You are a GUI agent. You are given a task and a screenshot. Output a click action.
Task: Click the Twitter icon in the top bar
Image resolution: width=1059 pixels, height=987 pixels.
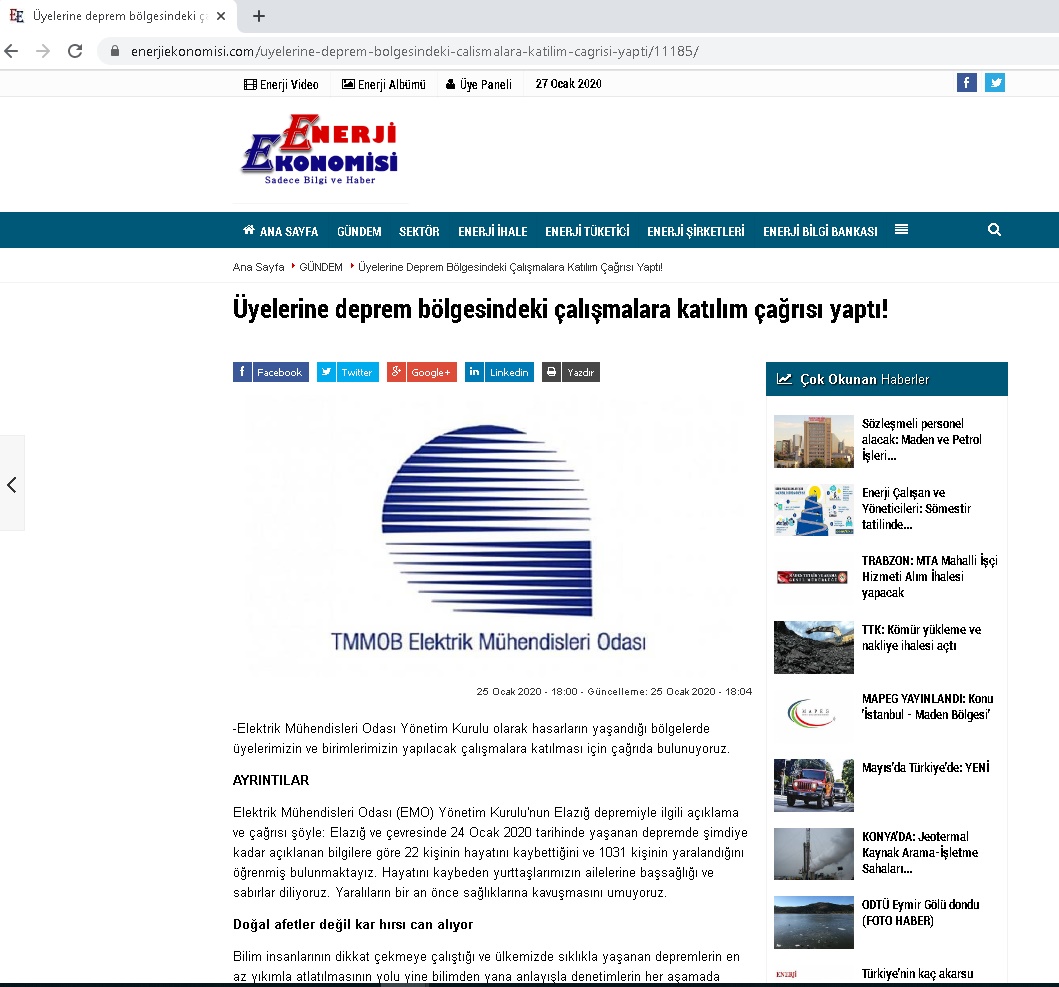coord(995,82)
